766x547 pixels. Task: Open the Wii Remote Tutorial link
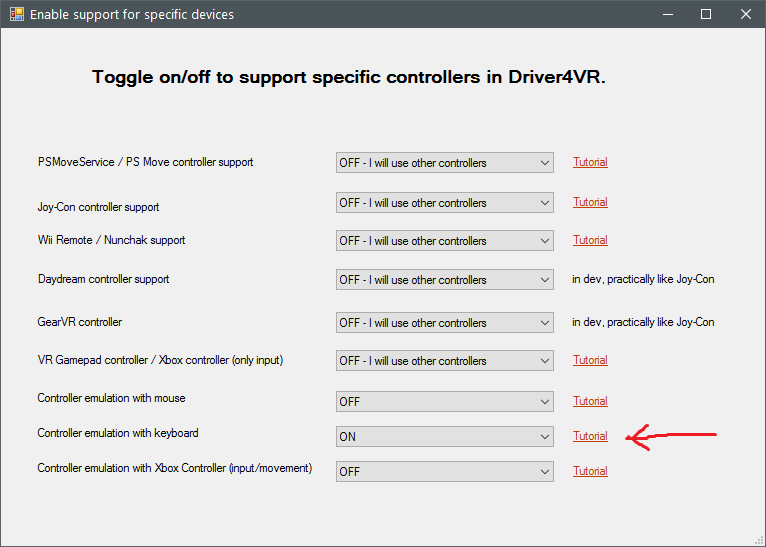point(590,240)
